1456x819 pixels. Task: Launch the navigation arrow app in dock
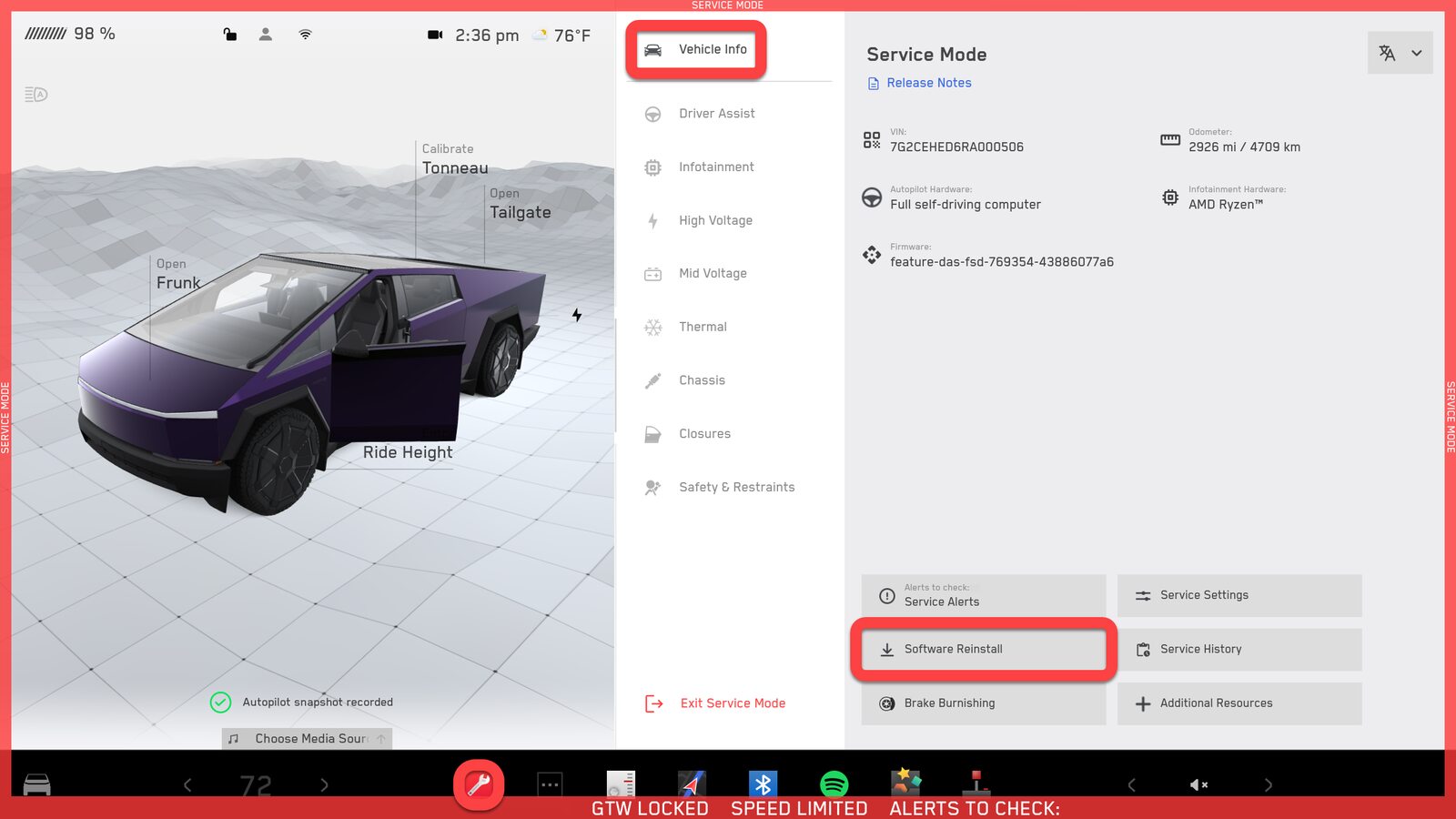click(x=692, y=784)
